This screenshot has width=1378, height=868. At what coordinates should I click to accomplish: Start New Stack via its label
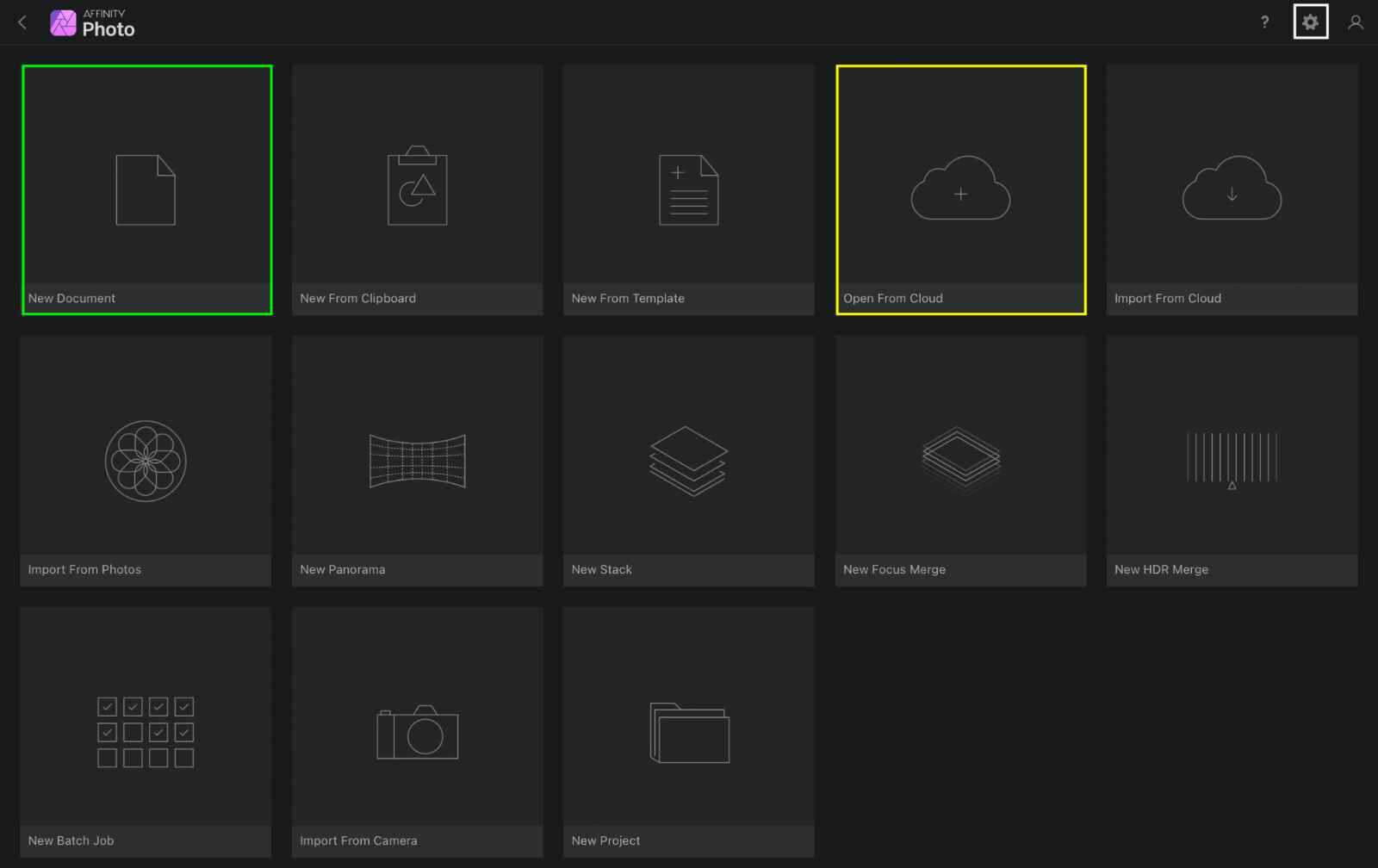coord(602,569)
